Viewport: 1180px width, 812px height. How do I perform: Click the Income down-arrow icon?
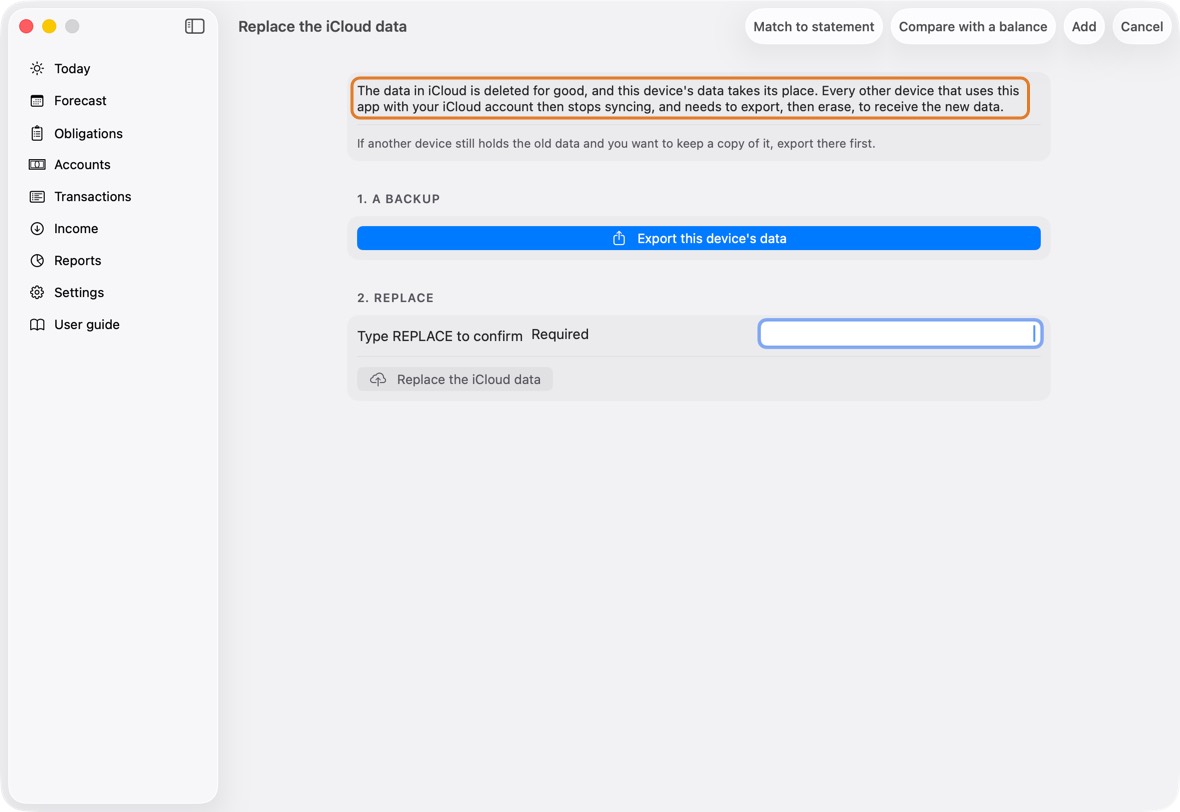point(37,229)
